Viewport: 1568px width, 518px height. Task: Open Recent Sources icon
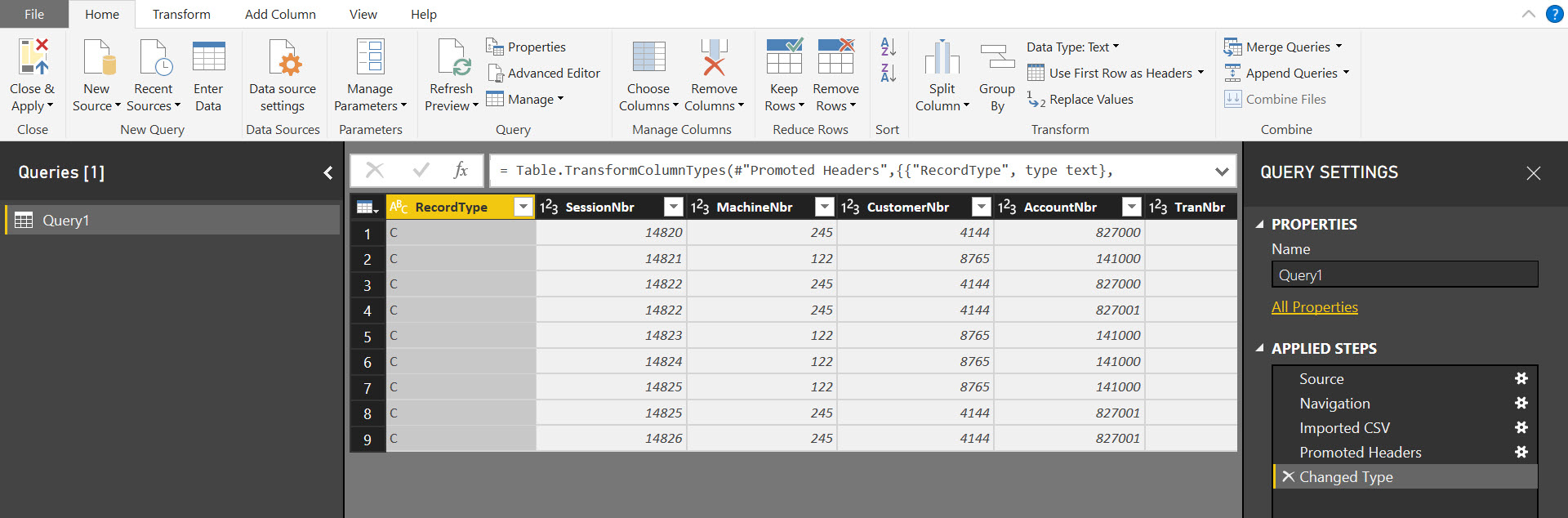(155, 56)
